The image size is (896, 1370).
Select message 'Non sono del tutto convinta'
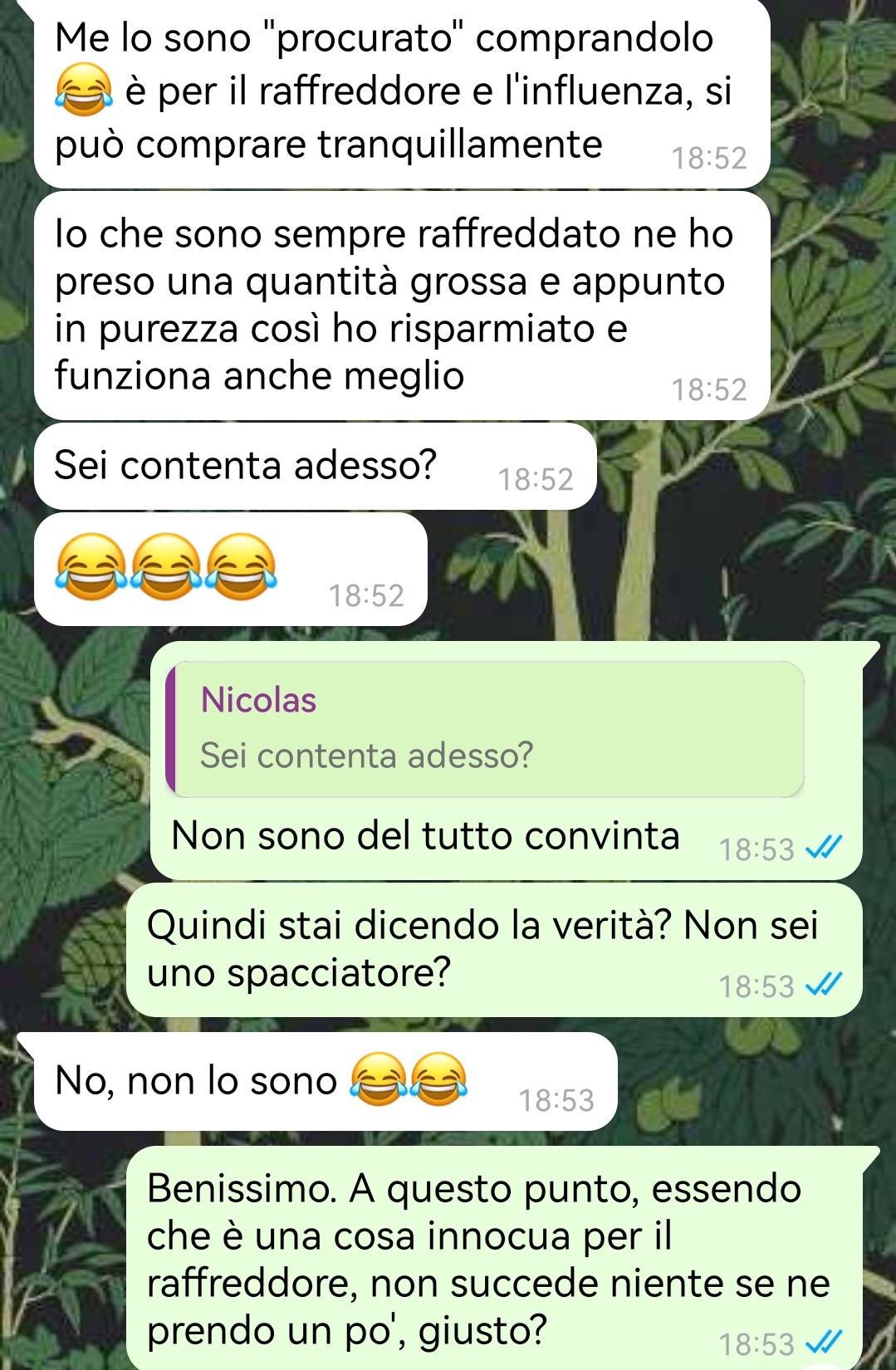(x=507, y=761)
